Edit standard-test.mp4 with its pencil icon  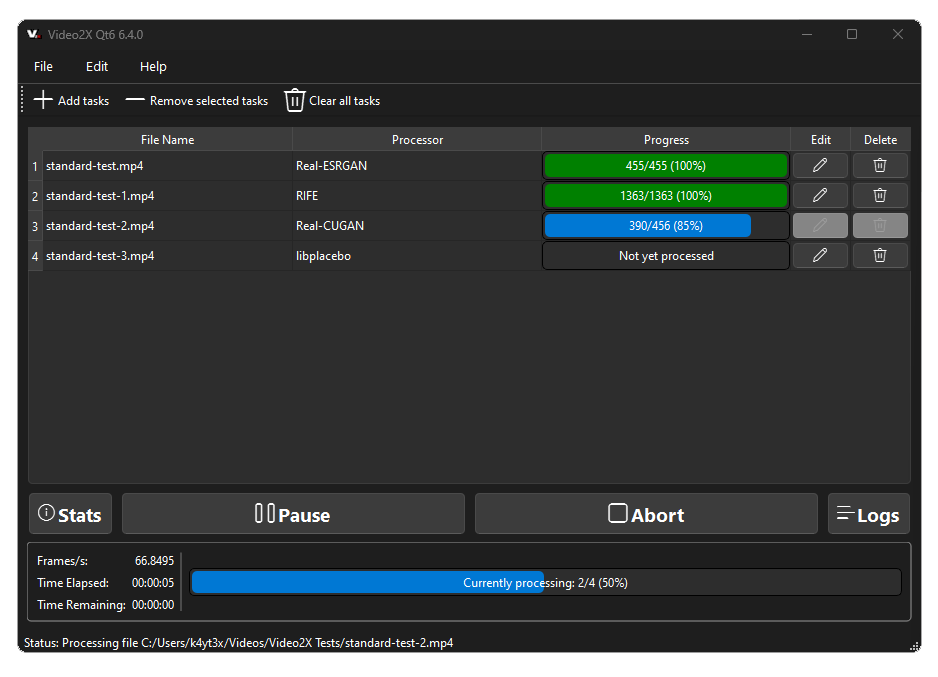[x=819, y=165]
